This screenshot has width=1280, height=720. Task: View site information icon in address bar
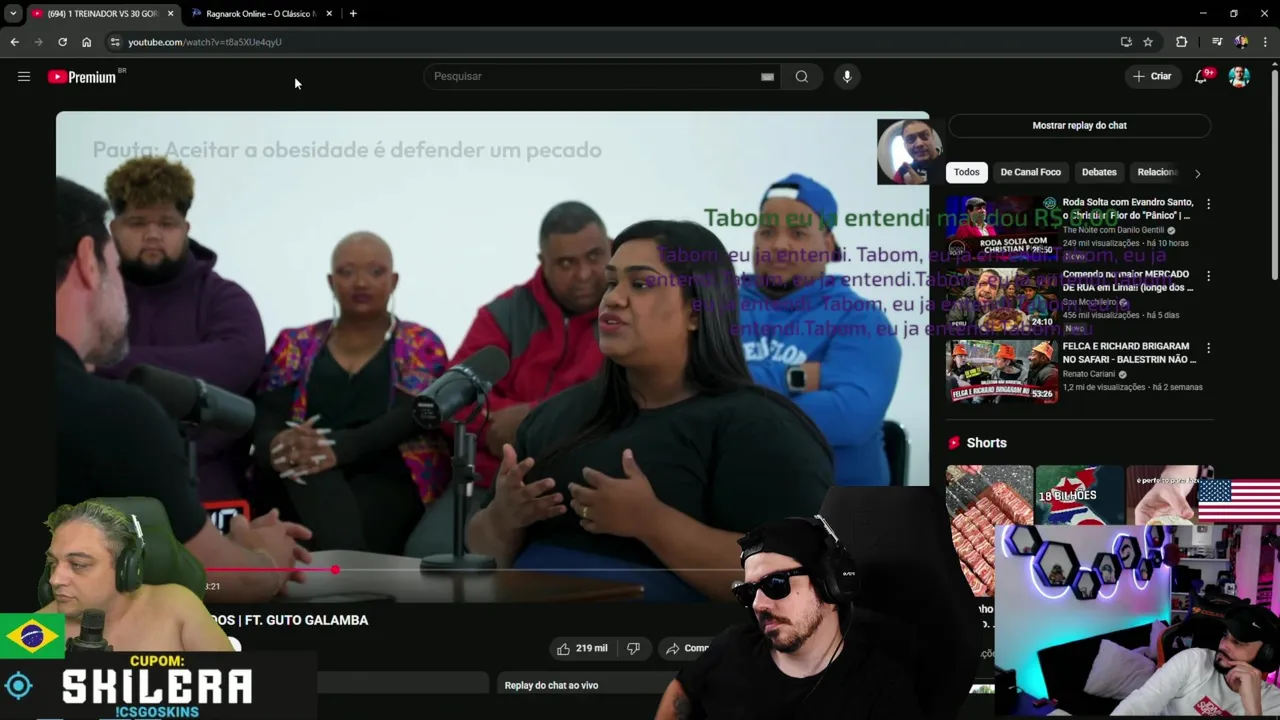[115, 42]
